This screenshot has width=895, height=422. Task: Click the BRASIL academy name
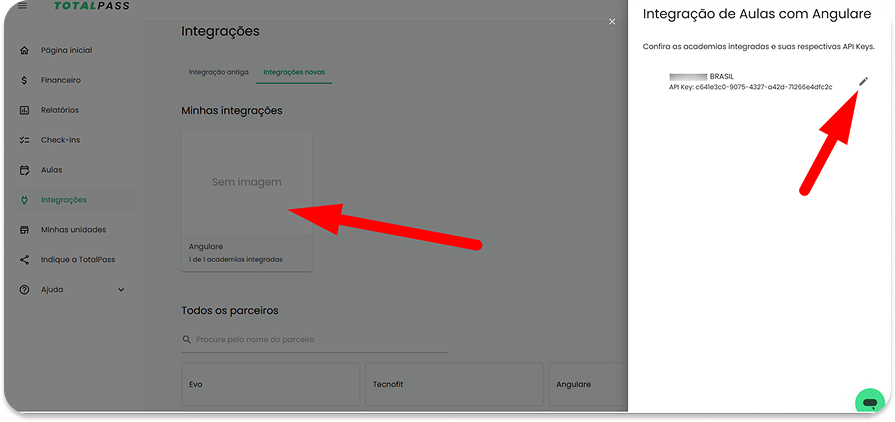[721, 77]
